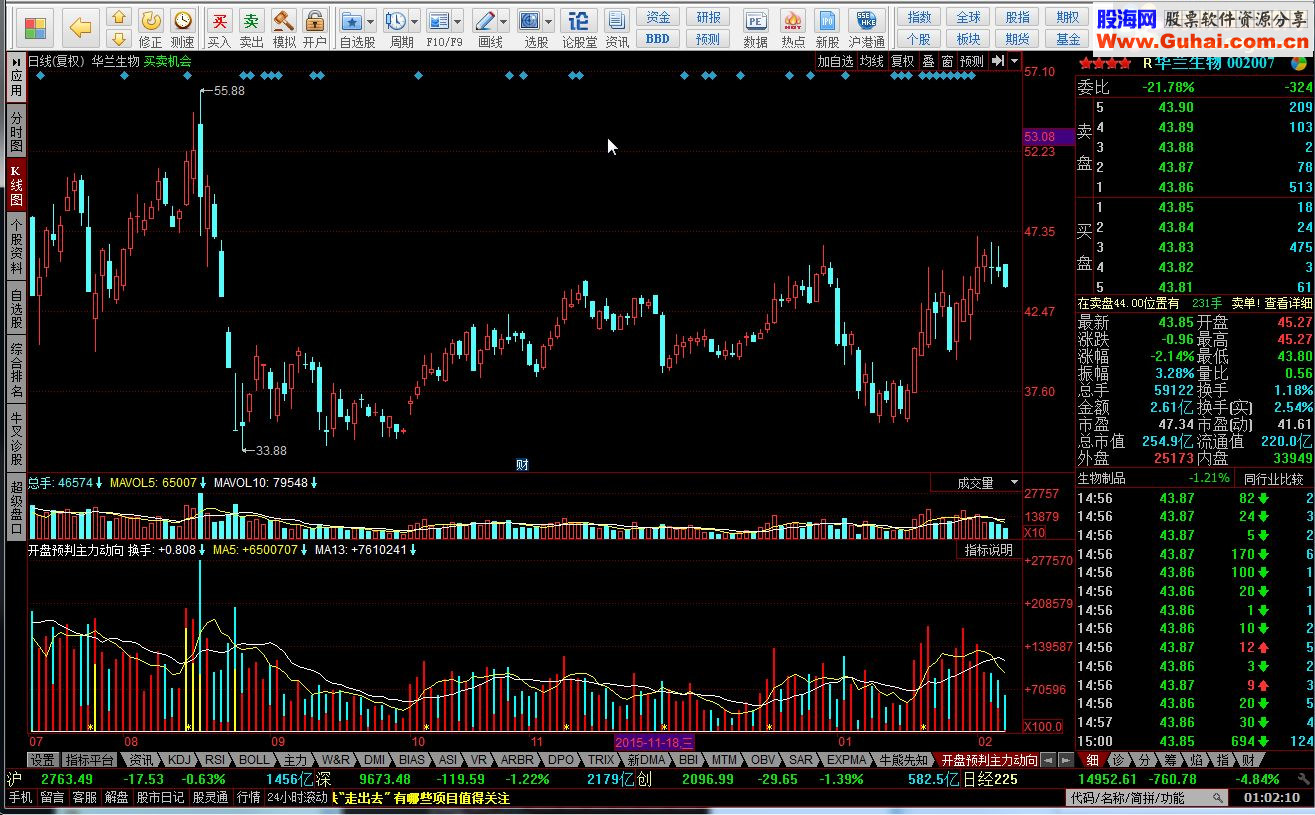Open the 股市日记 bottom bar item

[160, 798]
